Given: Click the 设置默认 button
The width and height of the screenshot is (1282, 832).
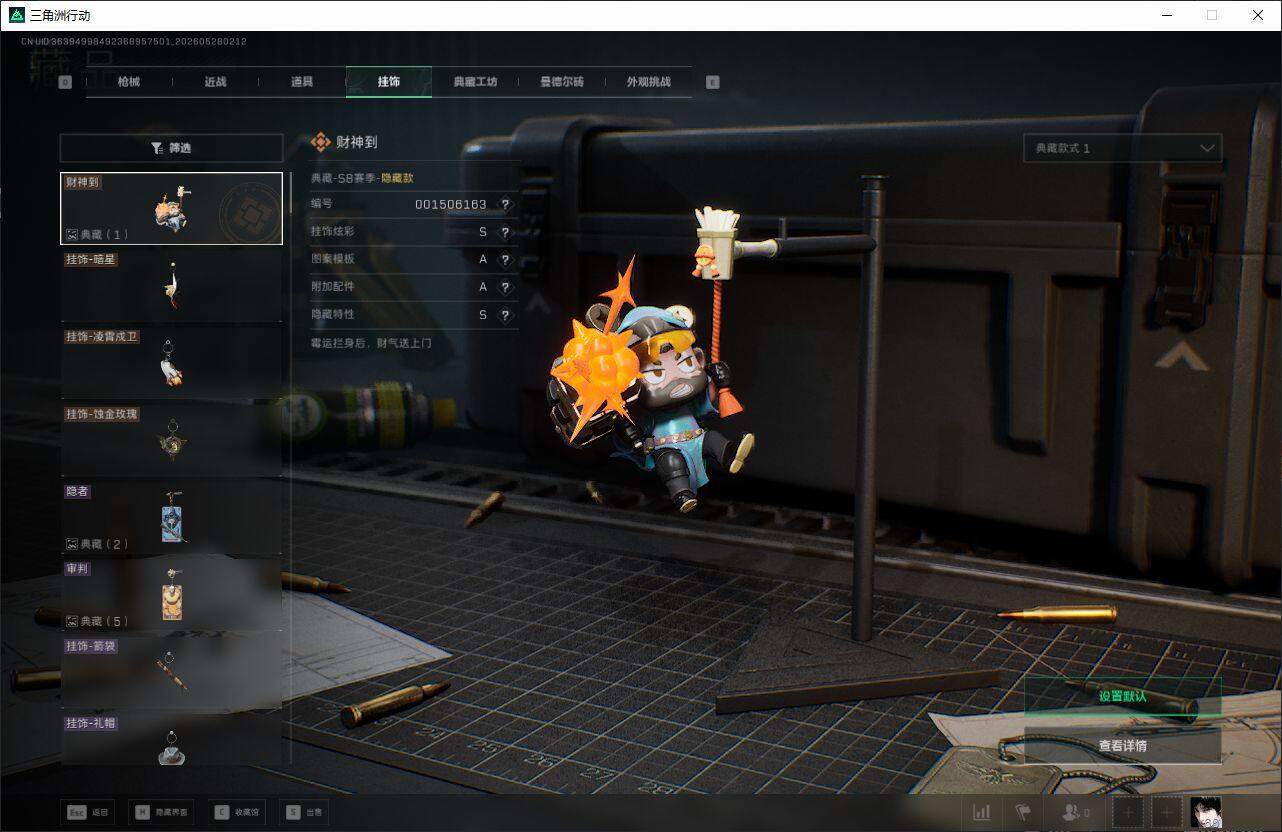Looking at the screenshot, I should (x=1122, y=696).
